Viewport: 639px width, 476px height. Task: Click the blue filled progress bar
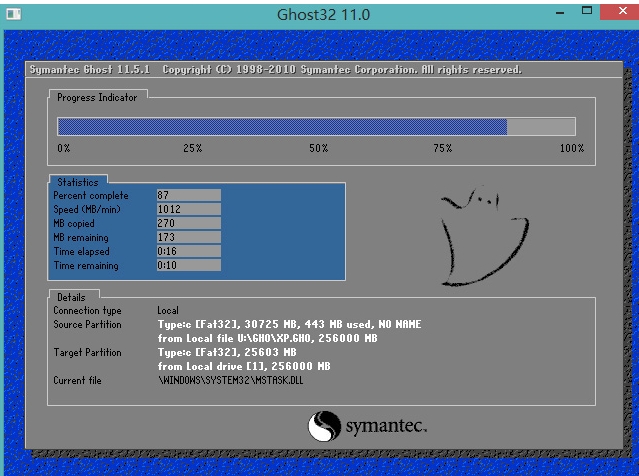click(282, 126)
